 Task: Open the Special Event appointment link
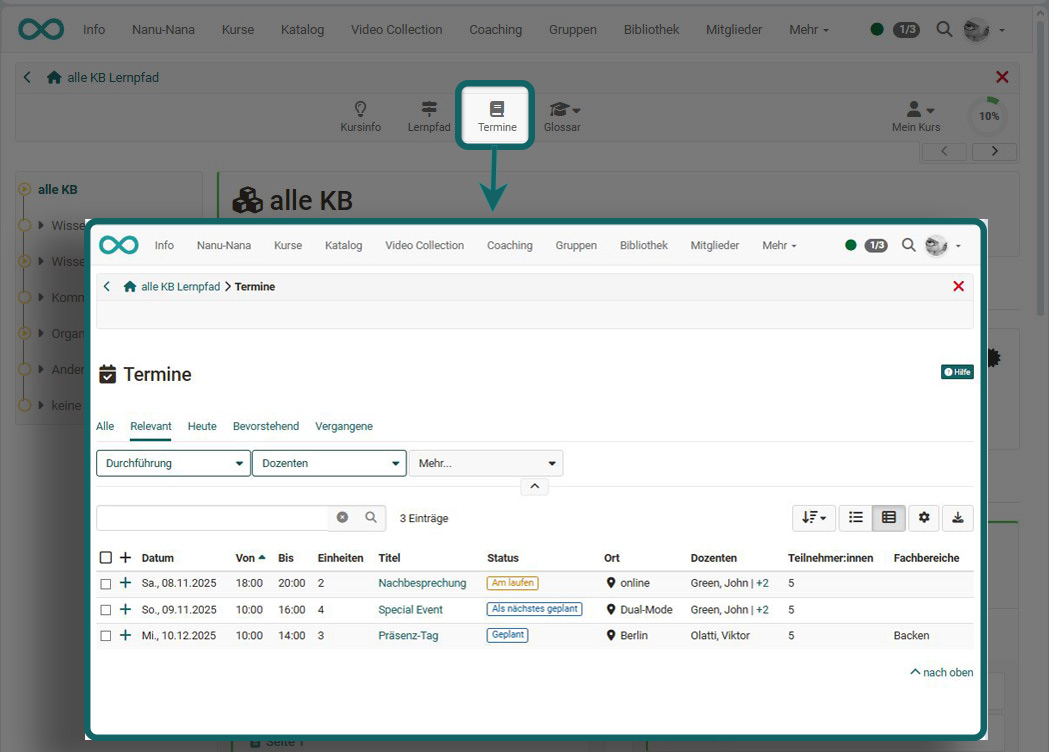410,609
